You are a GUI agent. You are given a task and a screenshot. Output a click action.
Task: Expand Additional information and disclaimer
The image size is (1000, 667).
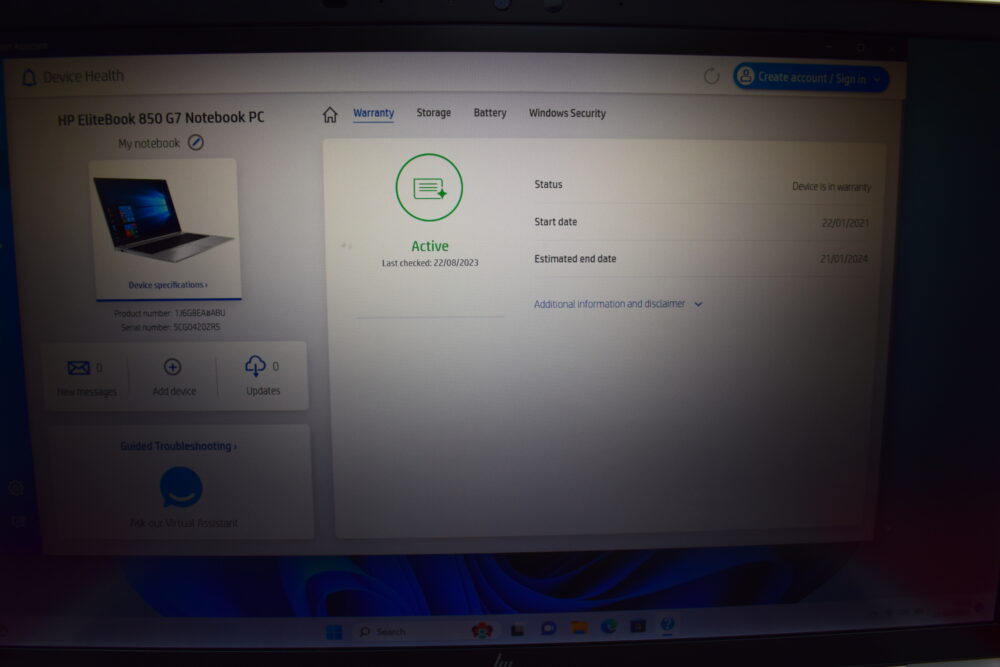tap(617, 304)
